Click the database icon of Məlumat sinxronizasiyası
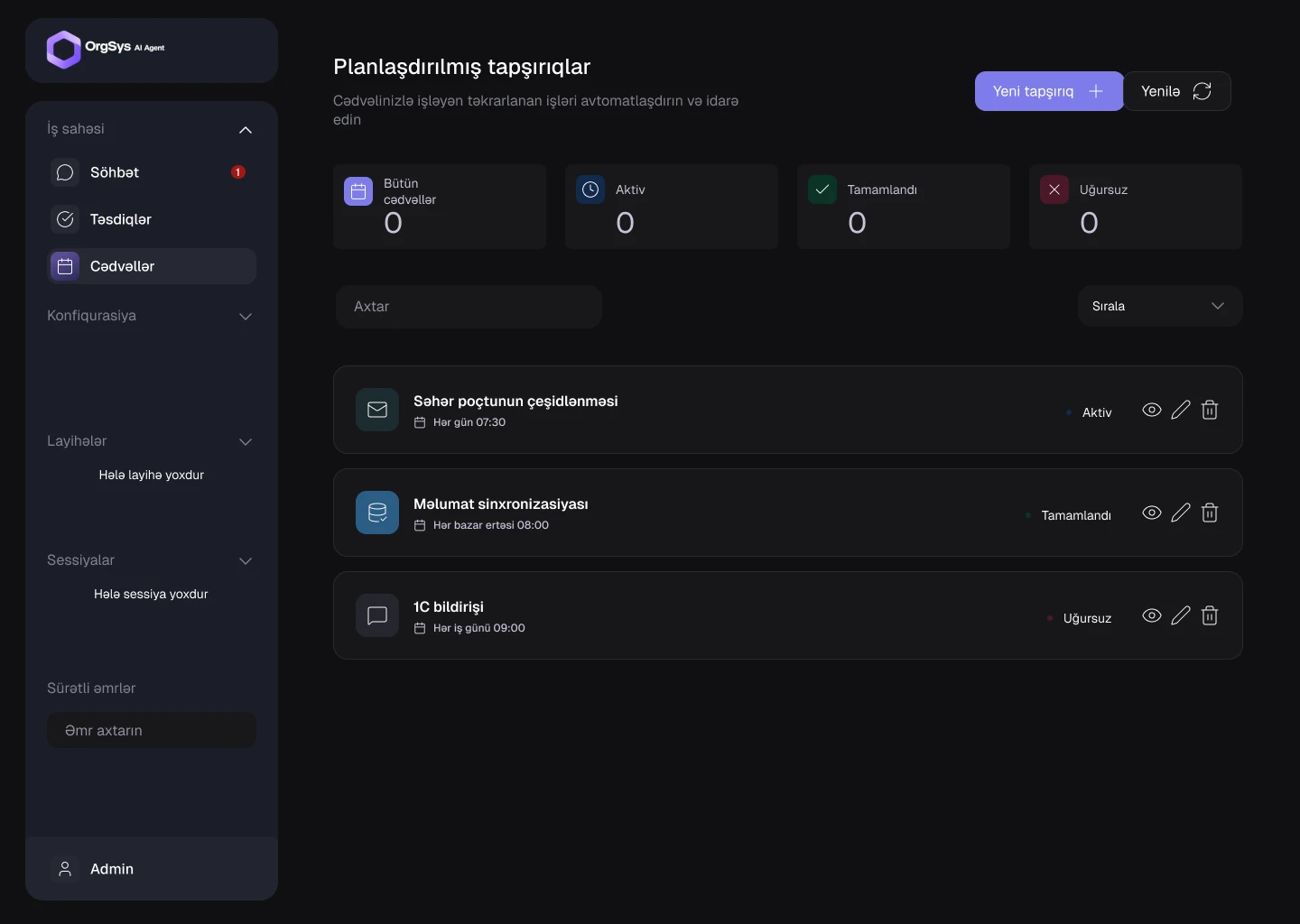This screenshot has height=924, width=1300. (x=377, y=513)
